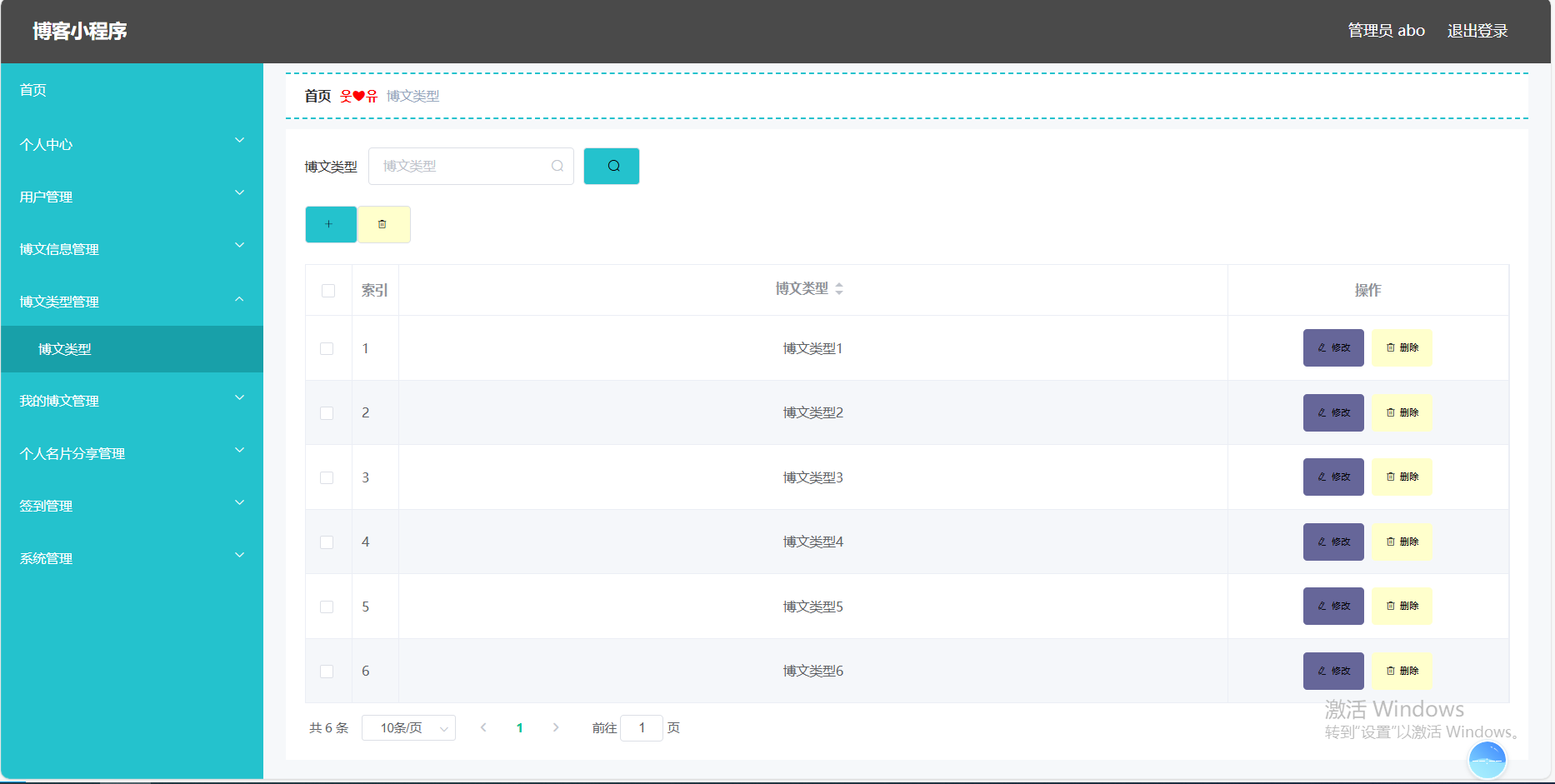Screen dimensions: 1555x784
Task: Click 删除 for 博文类型5
Action: click(x=1402, y=606)
